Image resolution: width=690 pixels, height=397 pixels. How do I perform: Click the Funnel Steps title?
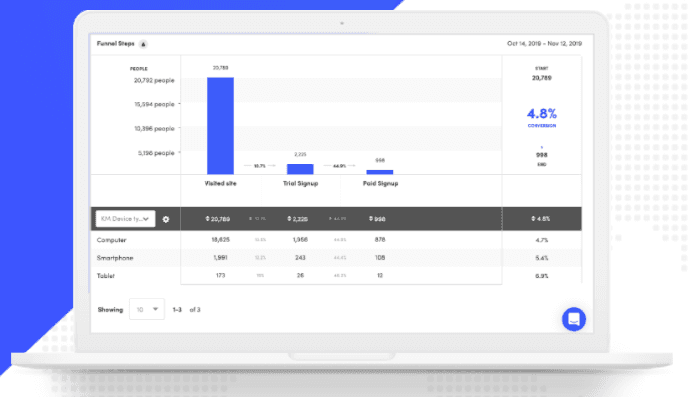[x=115, y=44]
